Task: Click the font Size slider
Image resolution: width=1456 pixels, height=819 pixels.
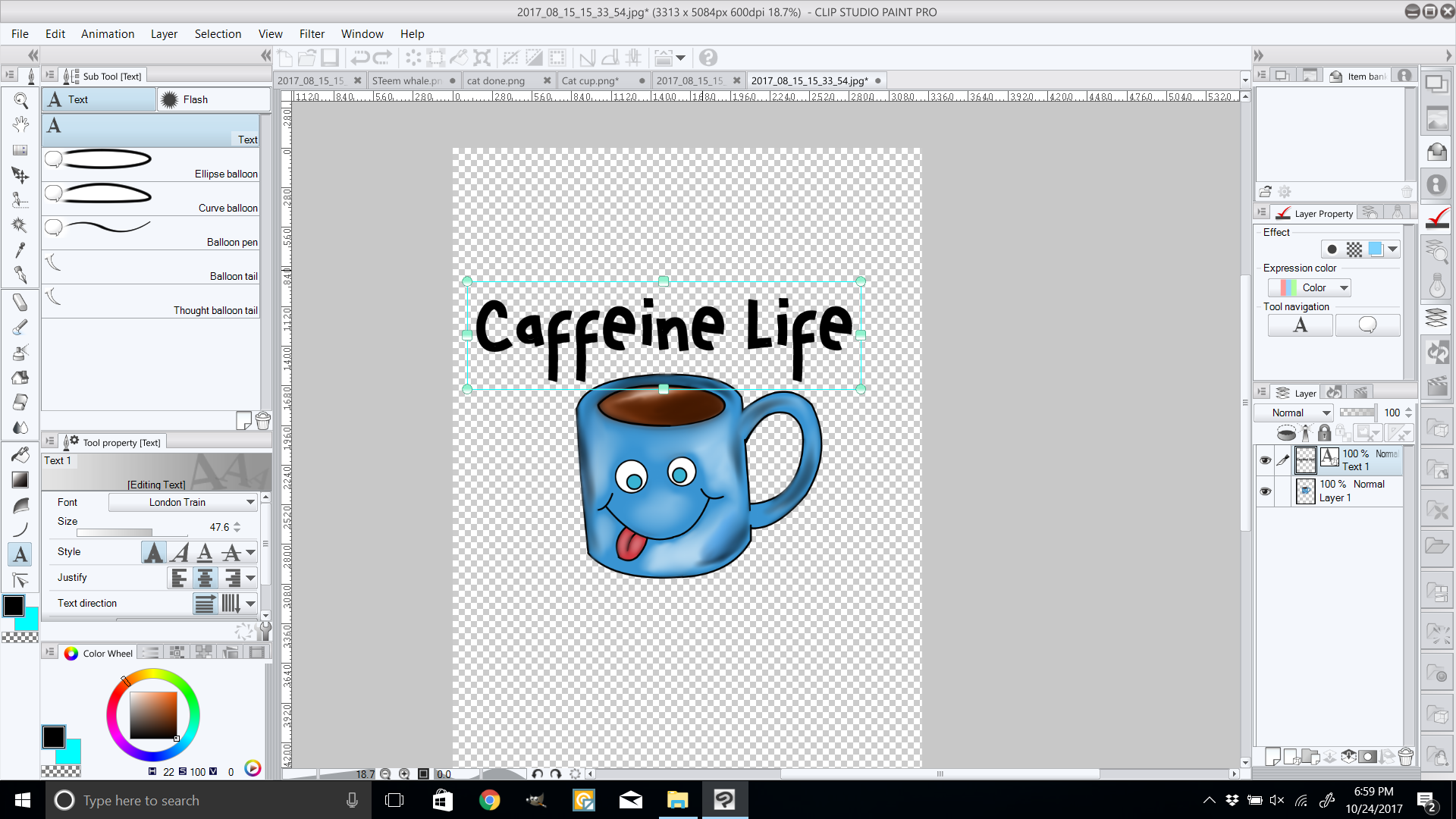Action: 132,532
